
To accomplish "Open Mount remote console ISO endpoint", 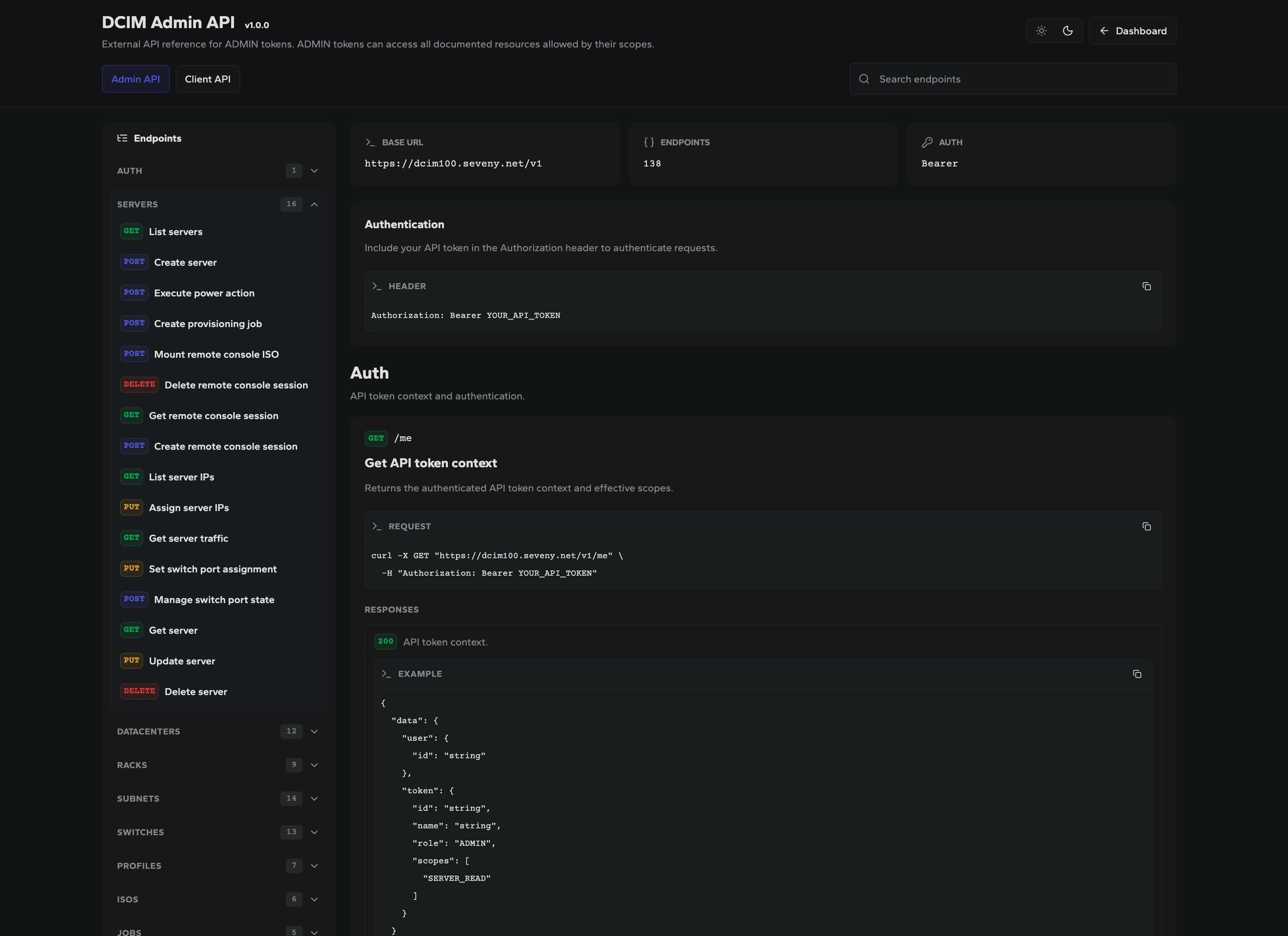I will [x=218, y=354].
